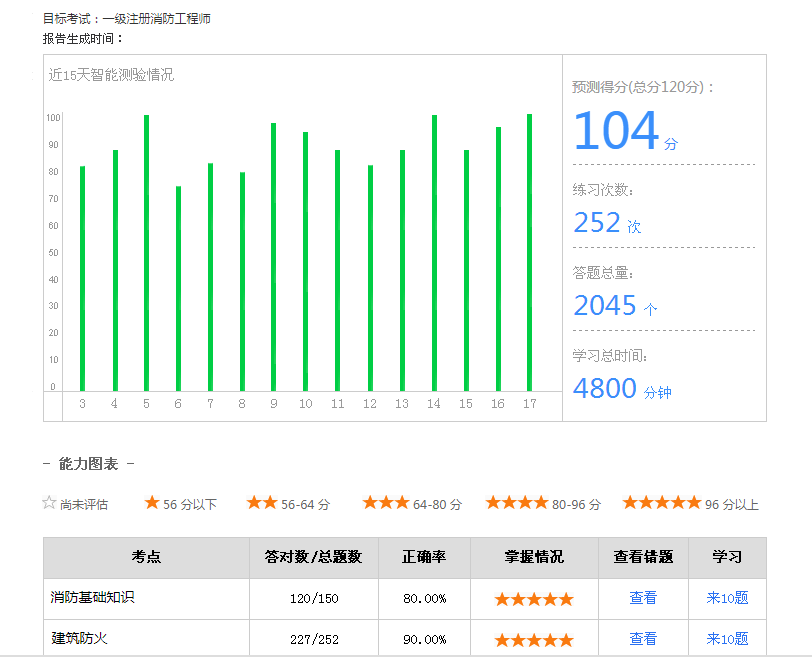Click the 建筑防火 topic name
Viewport: 812px width, 657px height.
(79, 638)
